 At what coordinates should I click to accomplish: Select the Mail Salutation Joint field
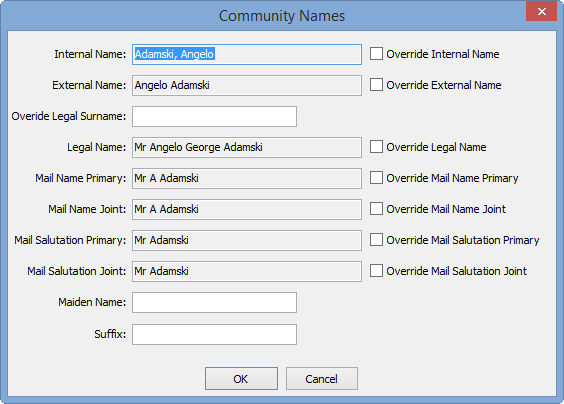pyautogui.click(x=247, y=271)
